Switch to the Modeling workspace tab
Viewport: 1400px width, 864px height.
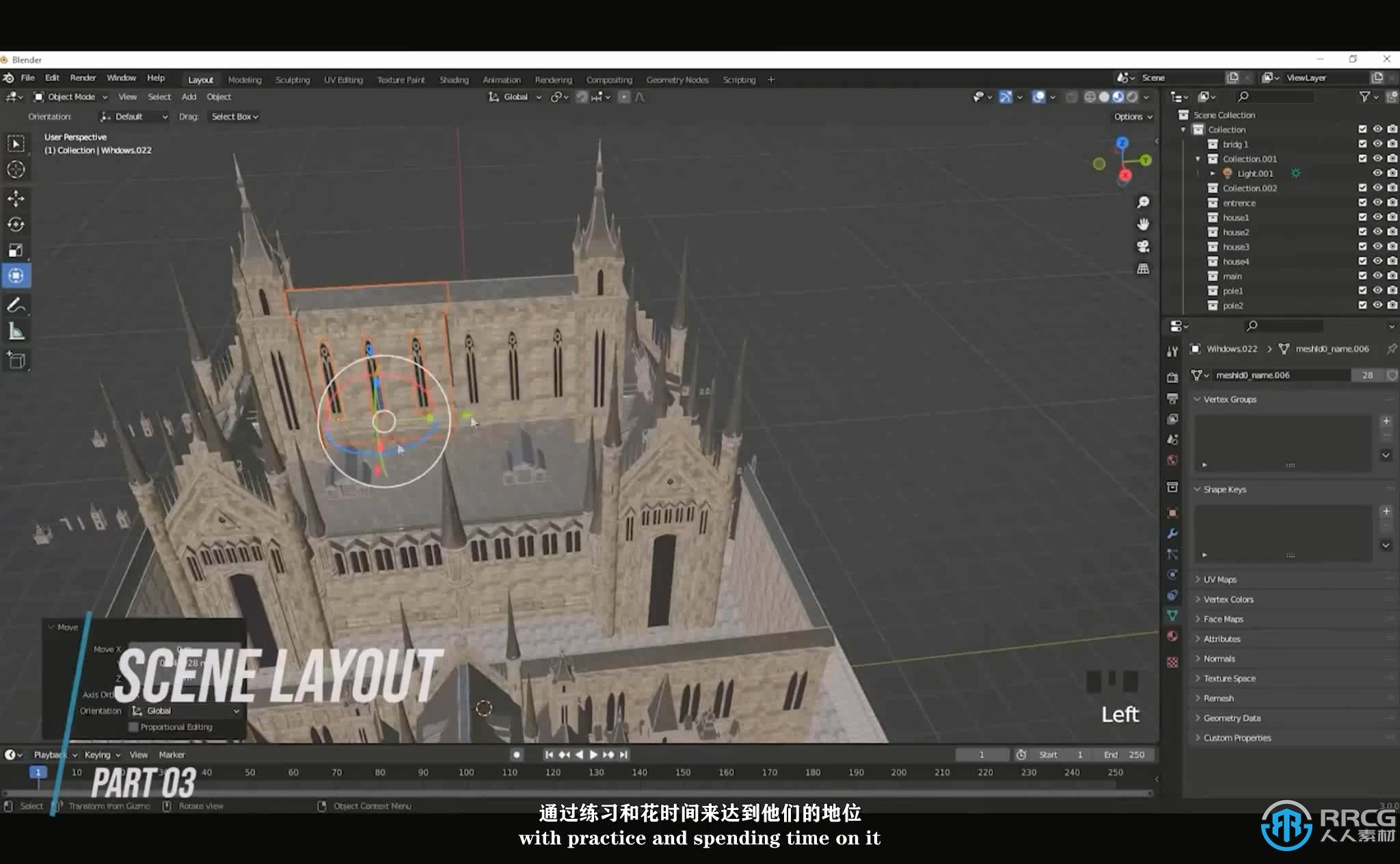245,80
